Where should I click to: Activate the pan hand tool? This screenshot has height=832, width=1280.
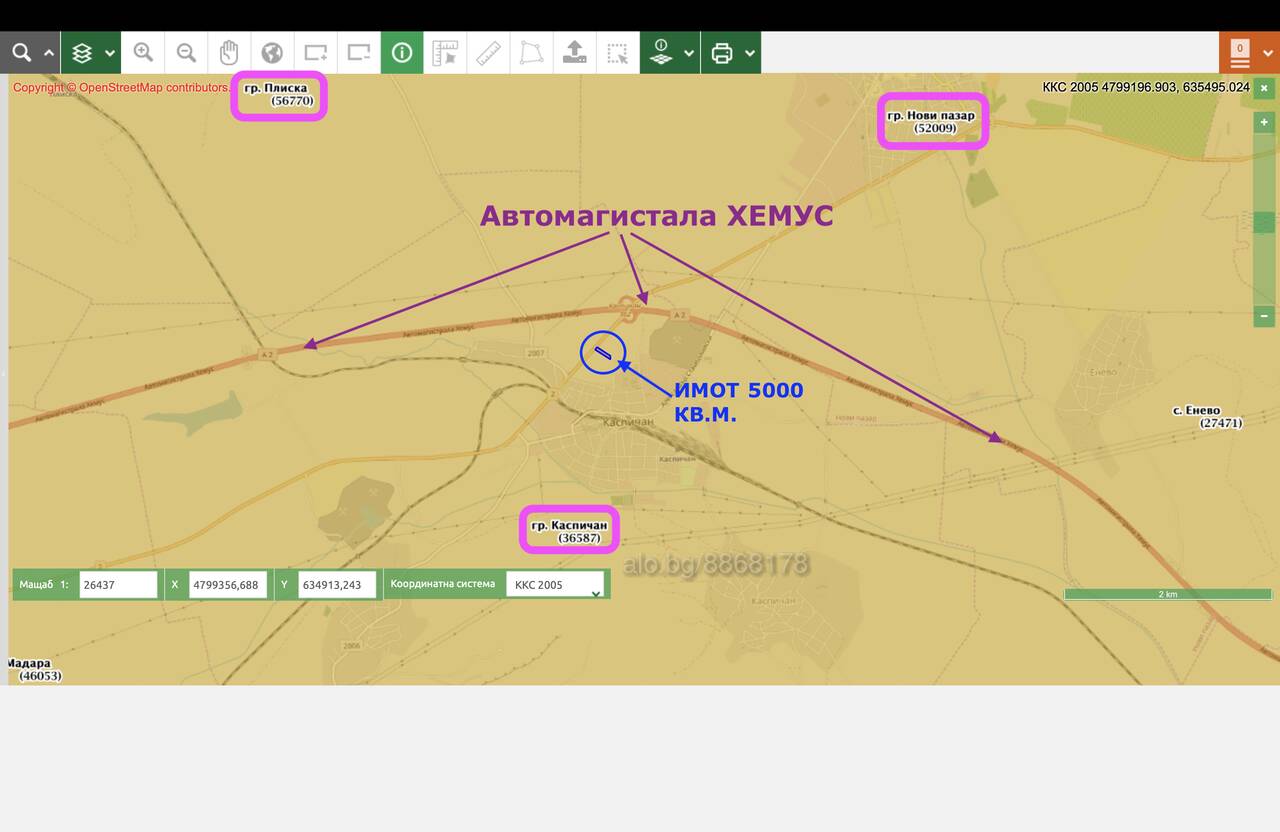coord(229,52)
